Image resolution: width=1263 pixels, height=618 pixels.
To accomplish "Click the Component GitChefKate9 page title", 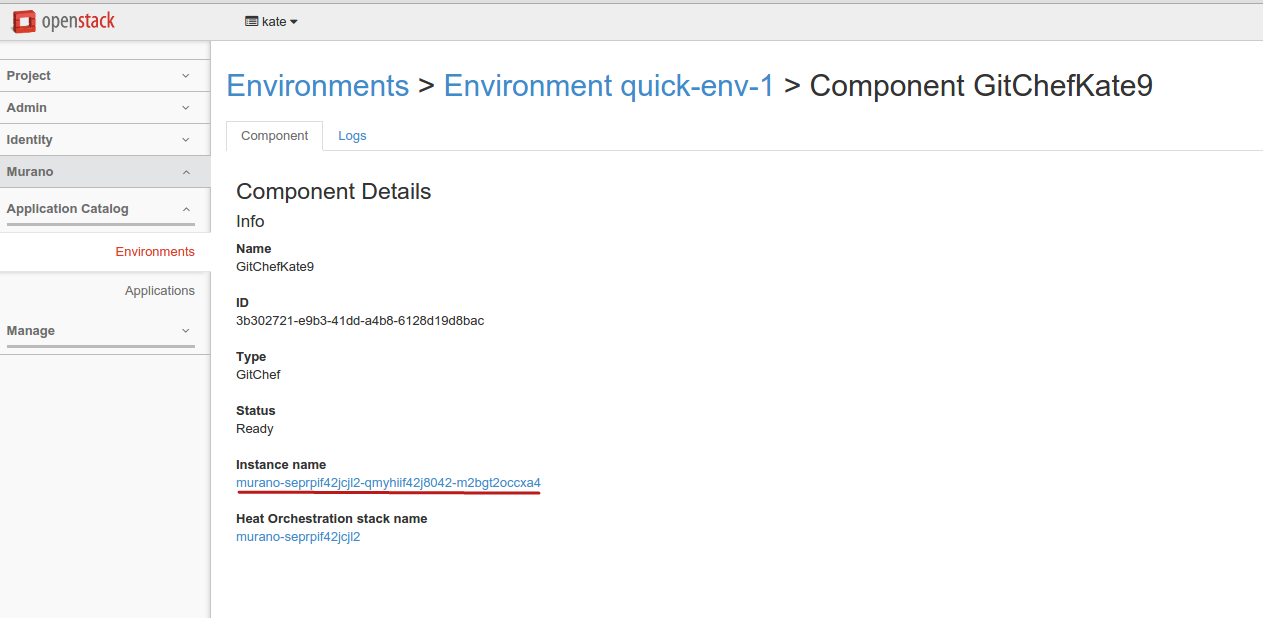I will pyautogui.click(x=980, y=86).
